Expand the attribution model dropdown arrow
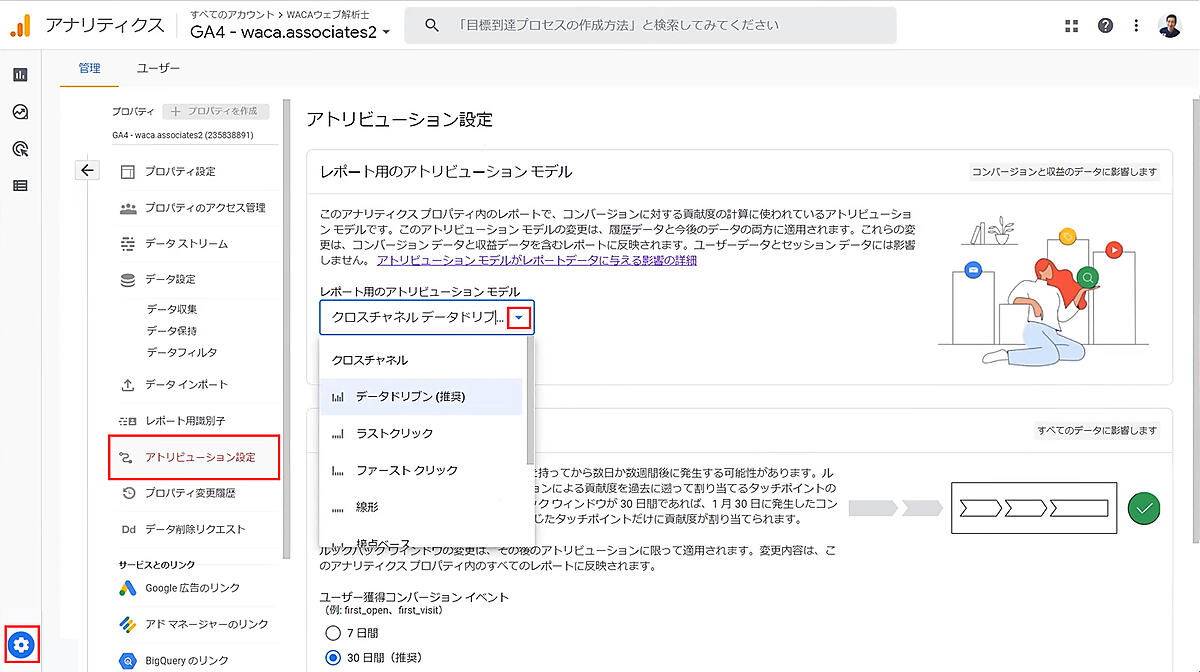The image size is (1200, 672). (x=519, y=317)
